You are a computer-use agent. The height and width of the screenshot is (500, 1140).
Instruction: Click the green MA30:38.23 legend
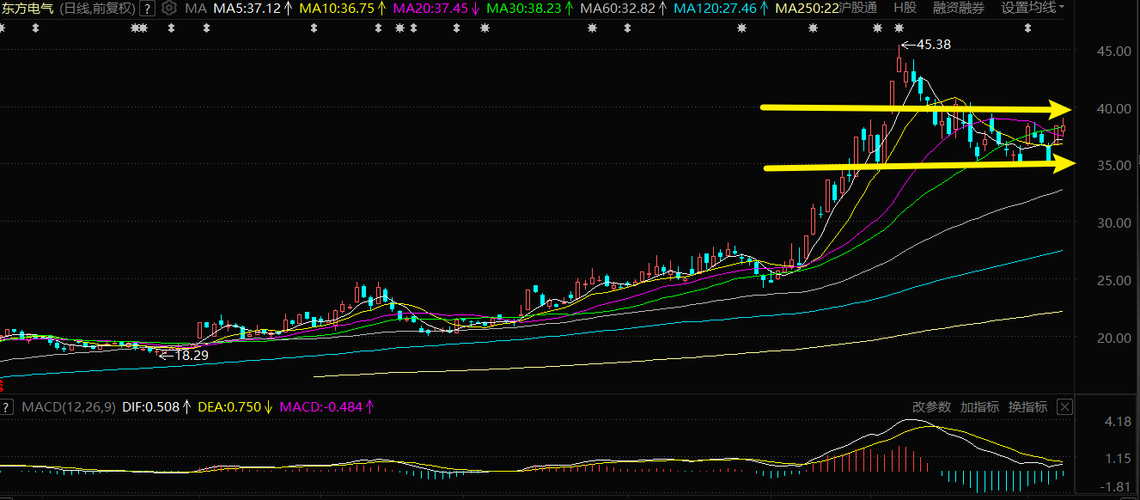coord(528,9)
